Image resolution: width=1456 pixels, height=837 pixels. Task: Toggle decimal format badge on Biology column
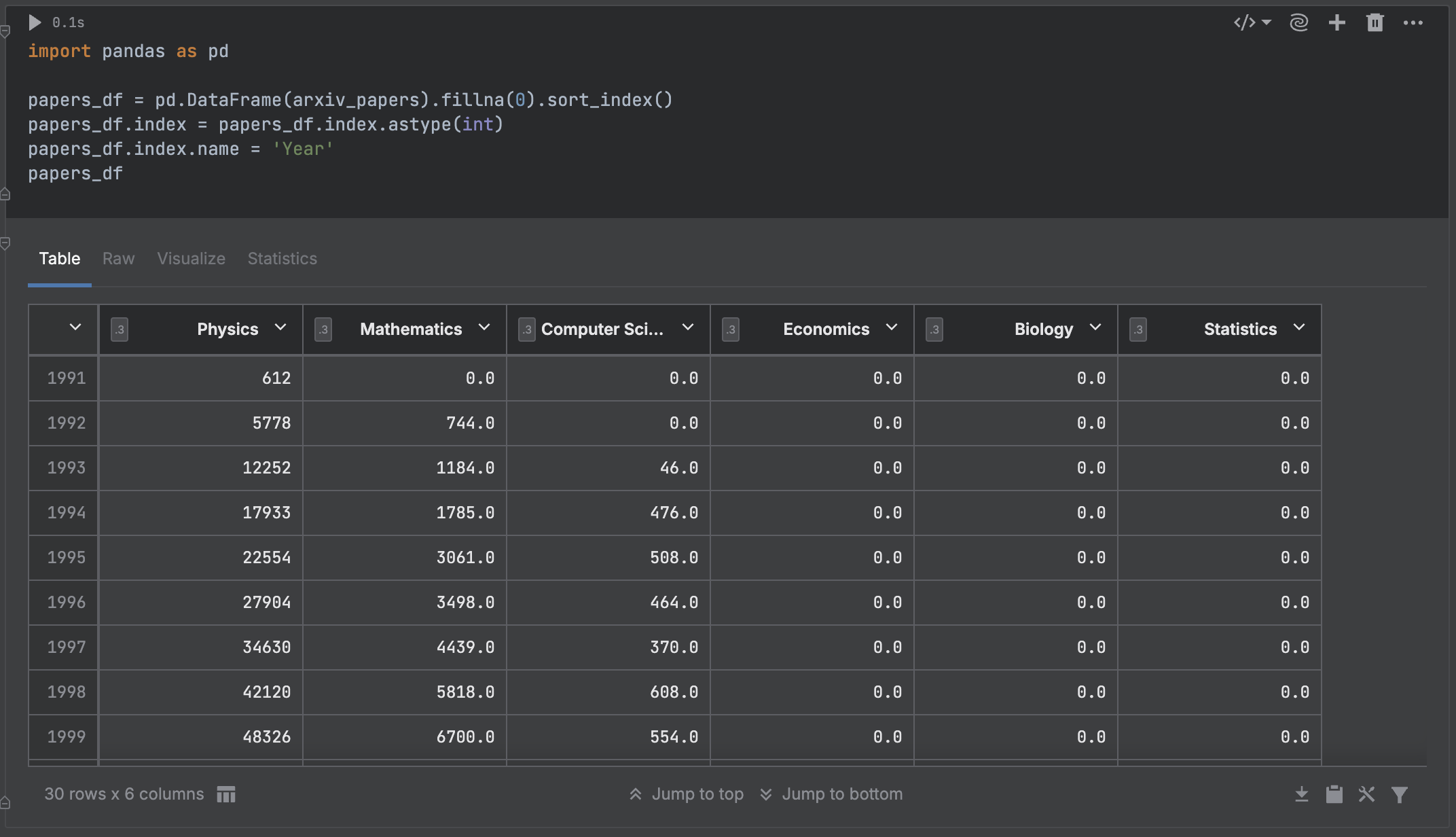pyautogui.click(x=934, y=330)
